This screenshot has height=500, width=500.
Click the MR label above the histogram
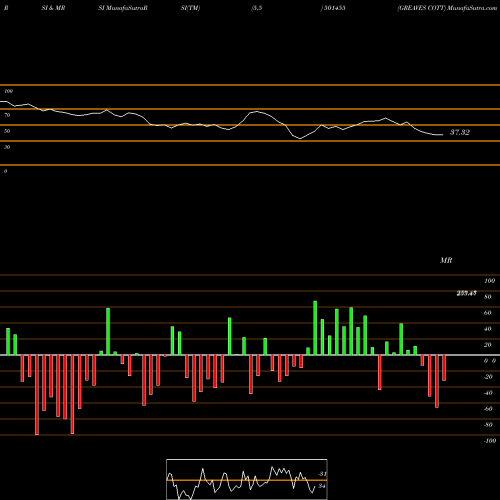point(446,260)
